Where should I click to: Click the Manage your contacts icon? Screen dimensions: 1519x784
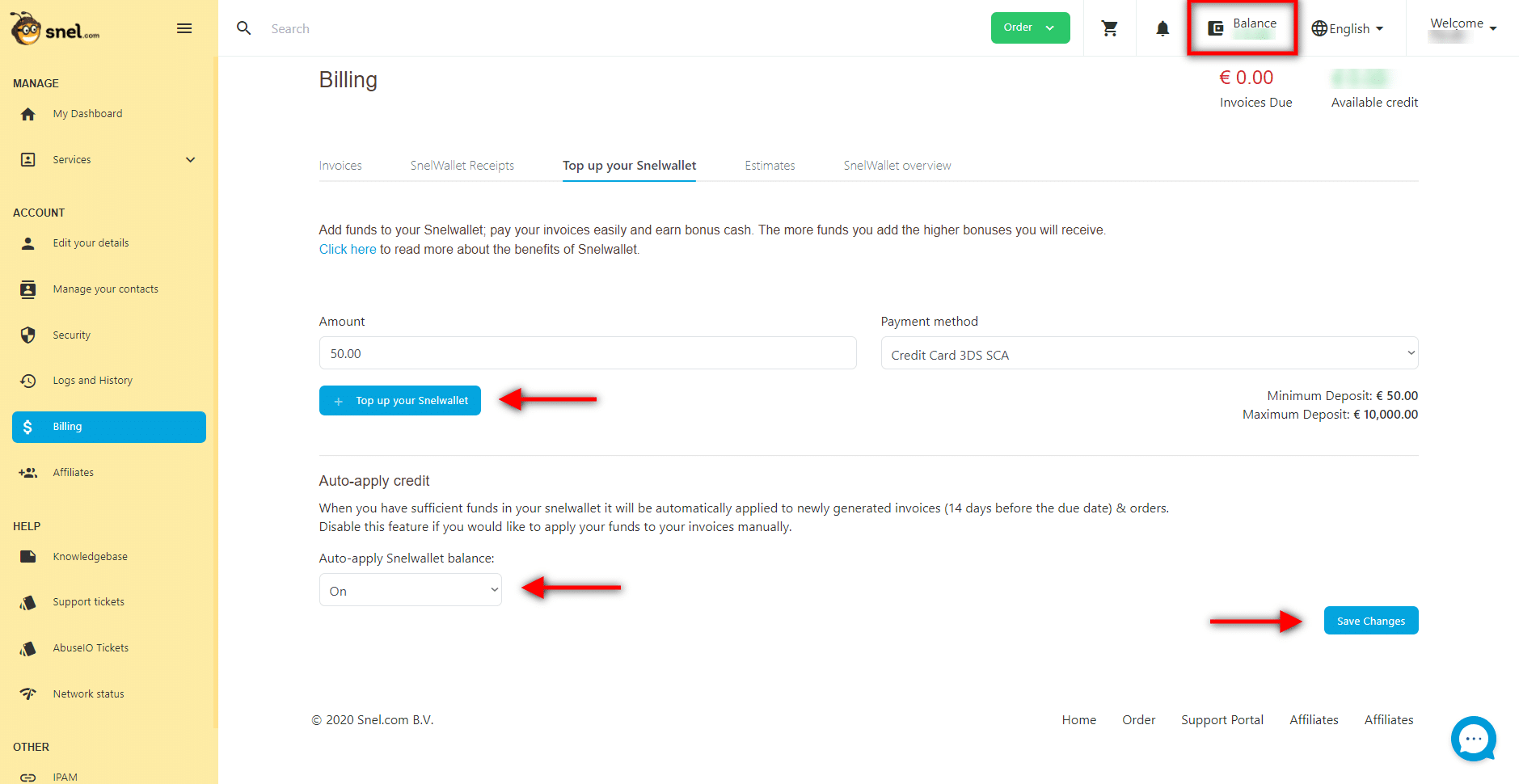tap(28, 289)
